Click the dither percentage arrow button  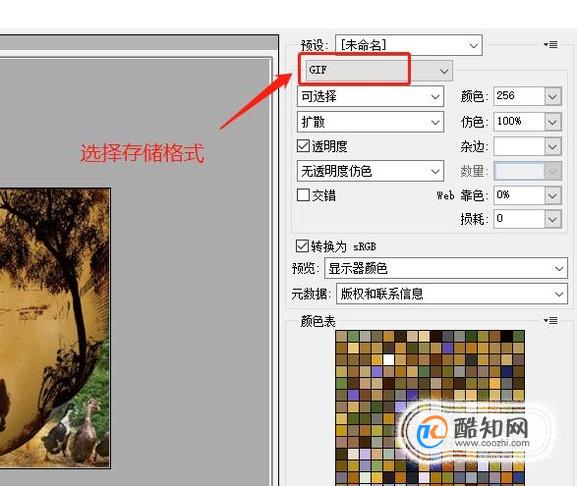tap(552, 122)
